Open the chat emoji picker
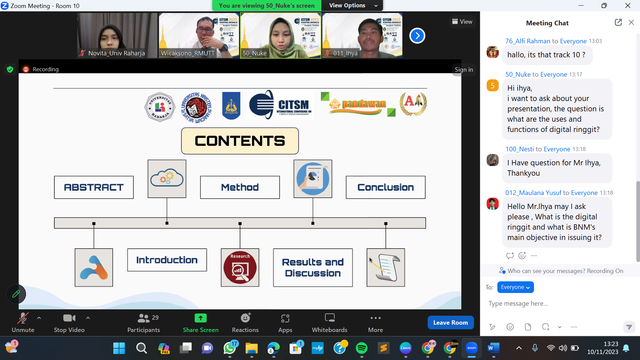This screenshot has width=640, height=360. coord(510,327)
